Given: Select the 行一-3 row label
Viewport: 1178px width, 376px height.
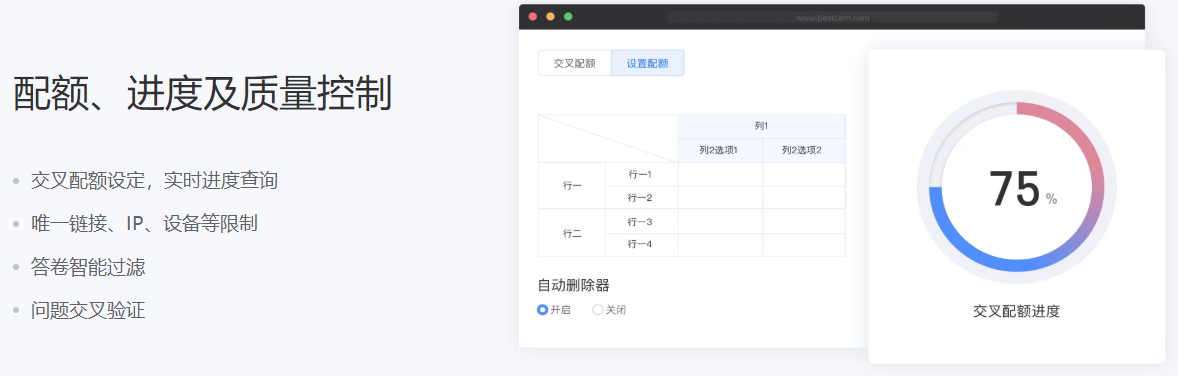Looking at the screenshot, I should click(642, 222).
